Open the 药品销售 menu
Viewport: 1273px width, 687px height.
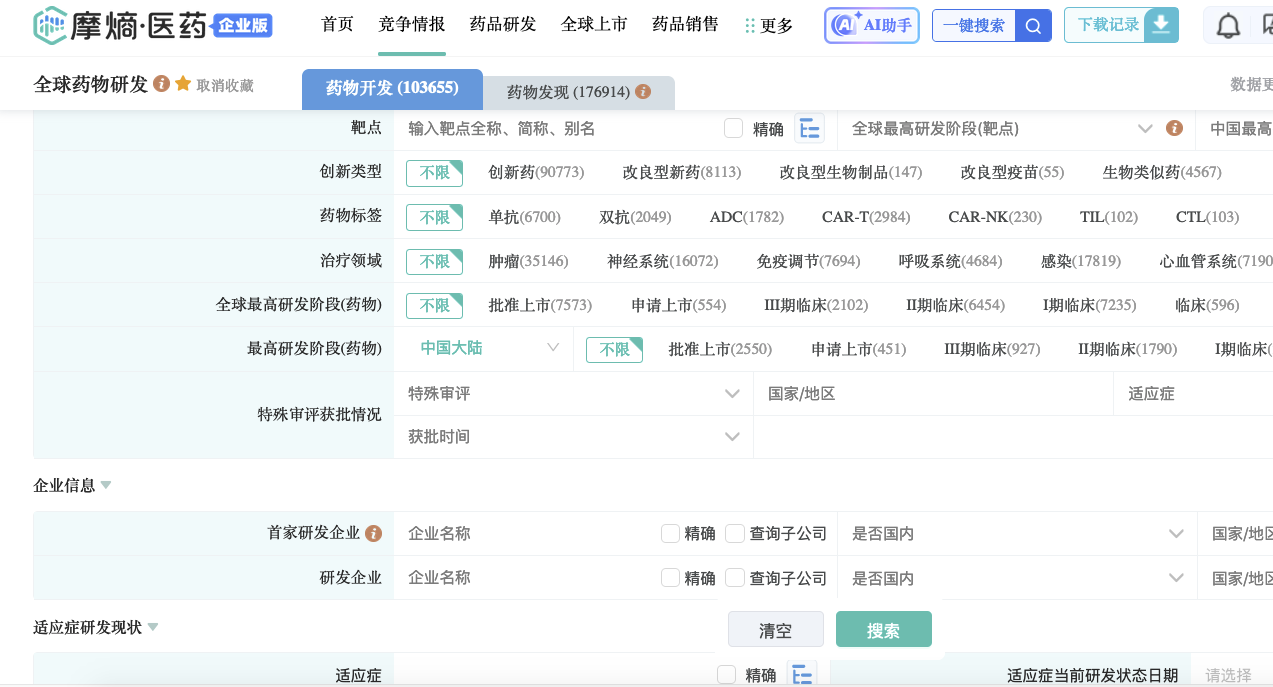[684, 25]
